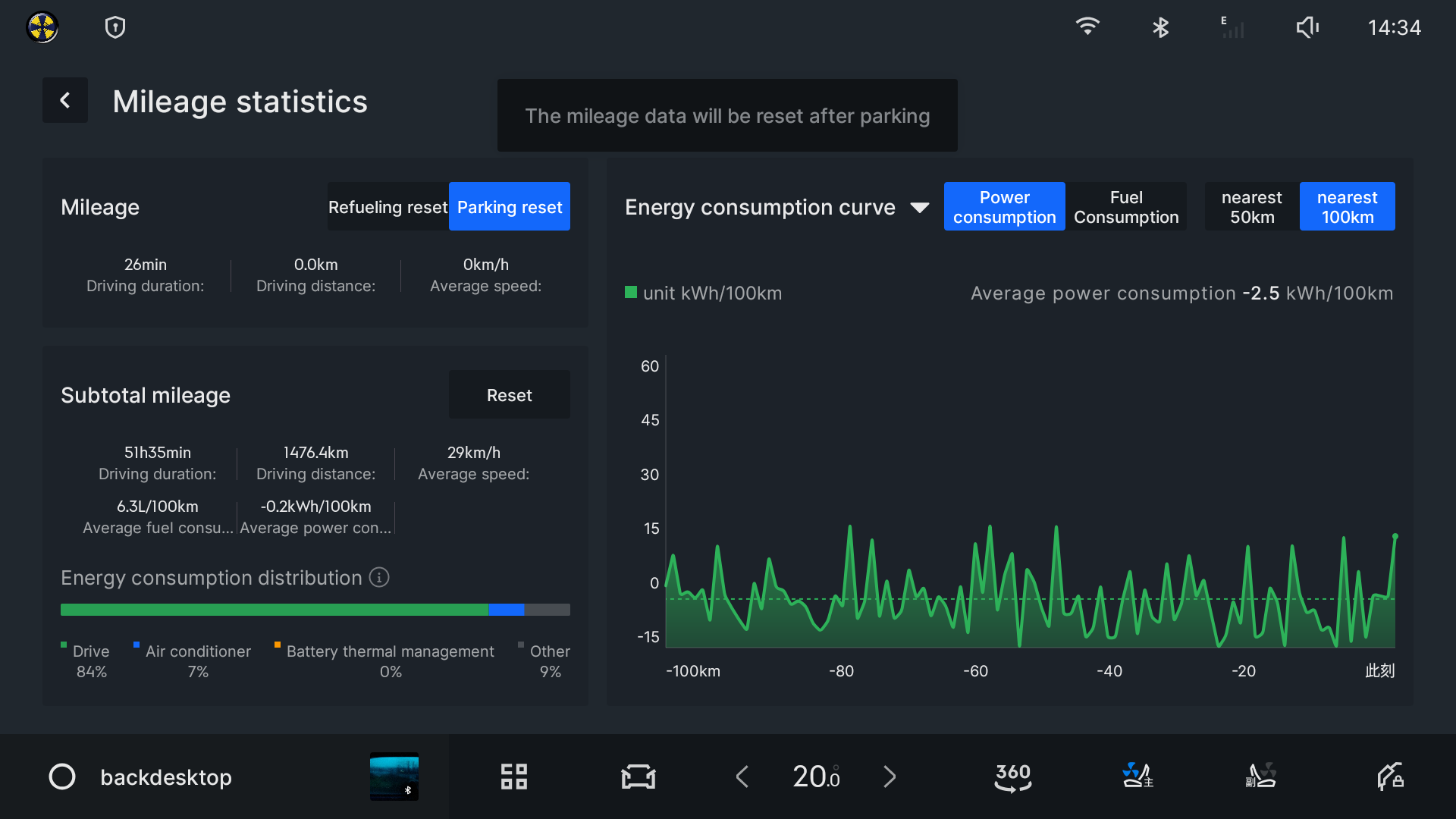Tap the Bluetooth icon in the status bar
1456x819 pixels.
(x=1160, y=28)
